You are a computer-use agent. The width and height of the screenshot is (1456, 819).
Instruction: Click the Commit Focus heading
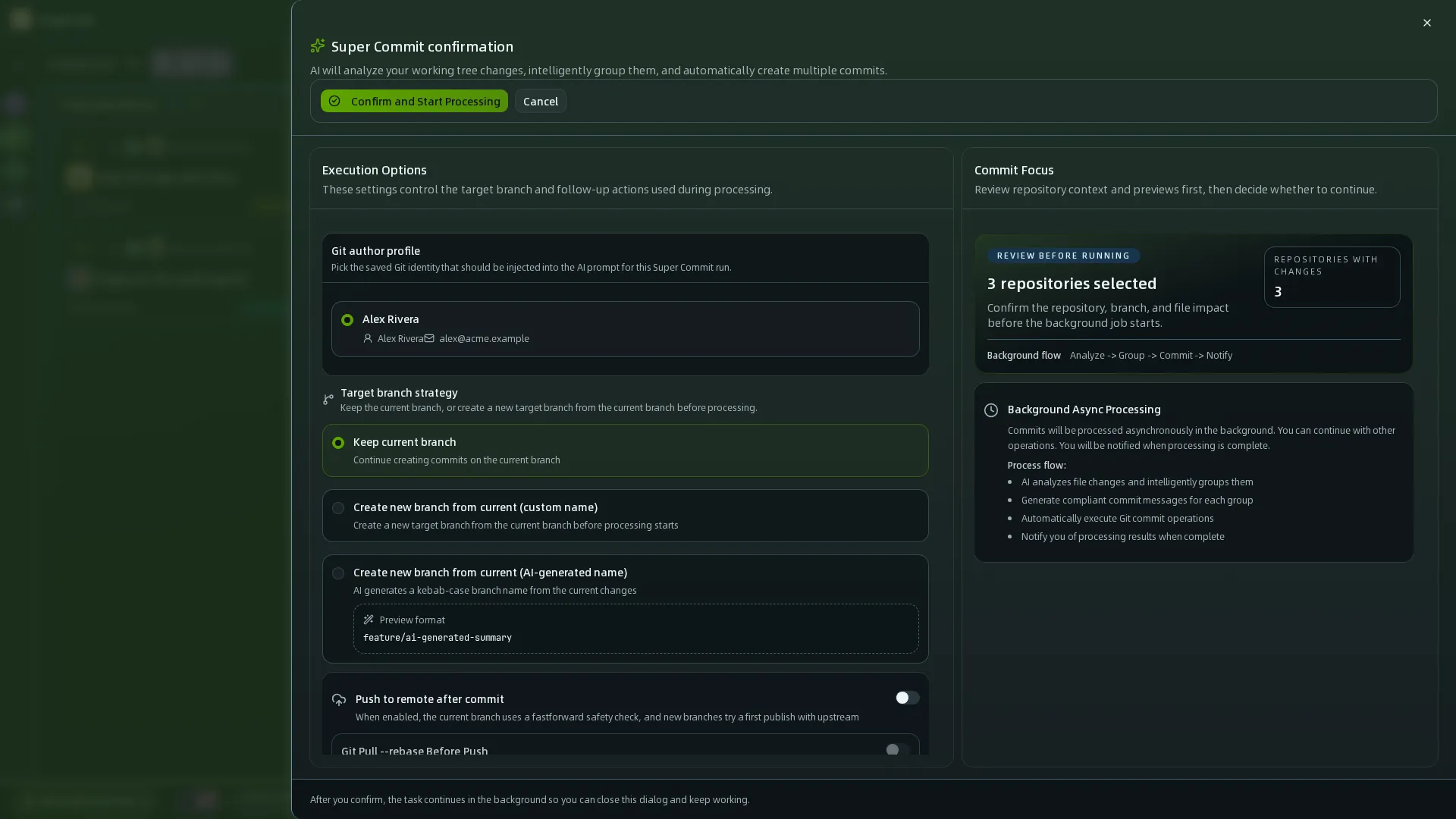point(1014,170)
